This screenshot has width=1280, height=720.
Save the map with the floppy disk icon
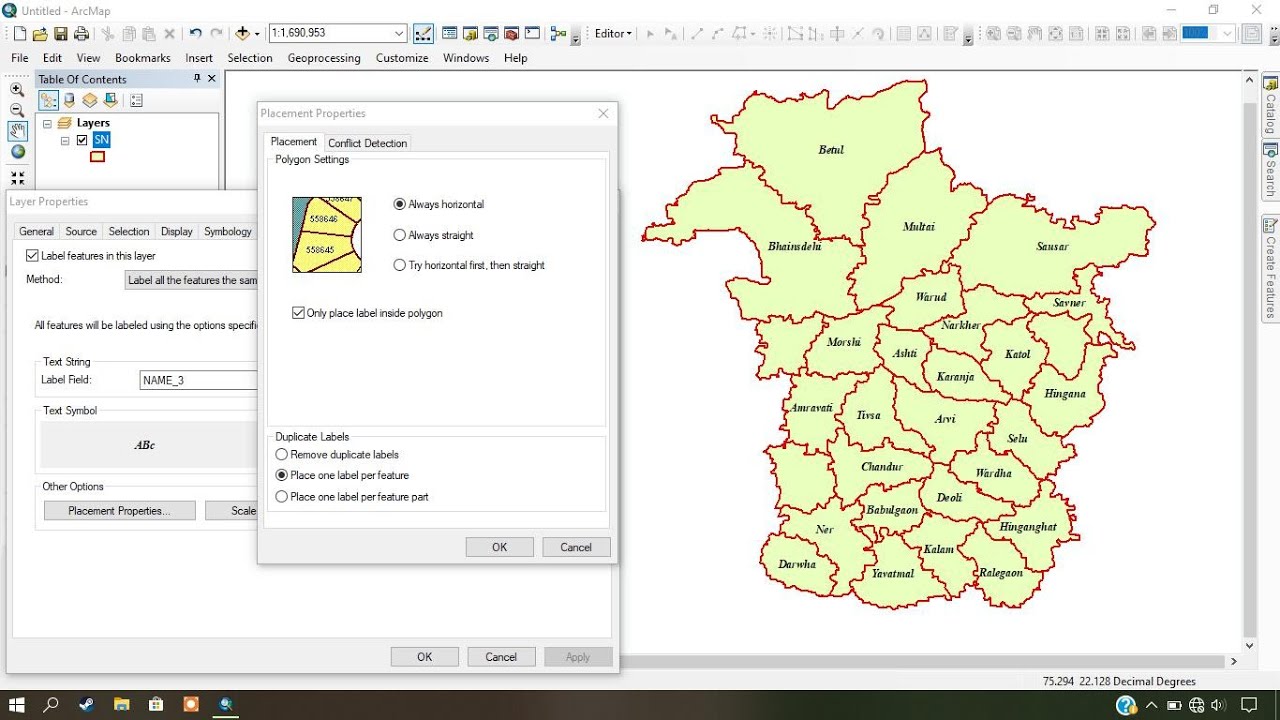pyautogui.click(x=60, y=34)
